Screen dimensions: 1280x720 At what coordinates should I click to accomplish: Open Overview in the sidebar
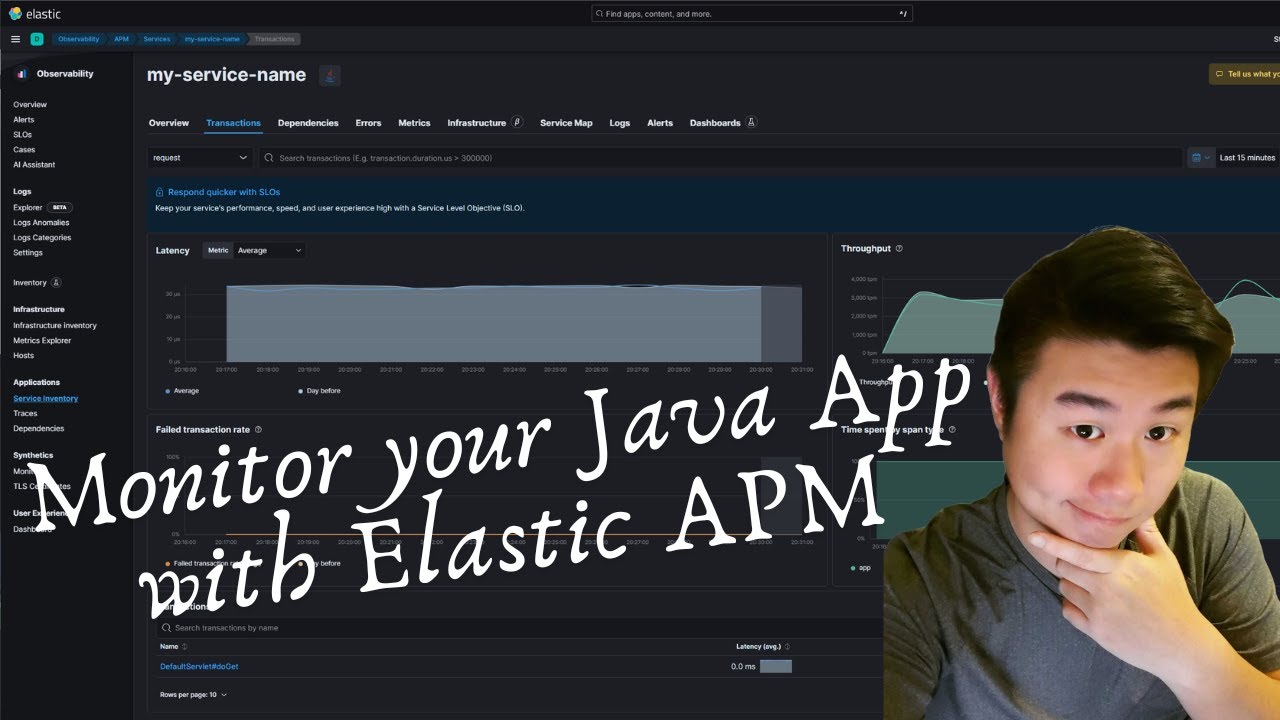click(x=30, y=104)
